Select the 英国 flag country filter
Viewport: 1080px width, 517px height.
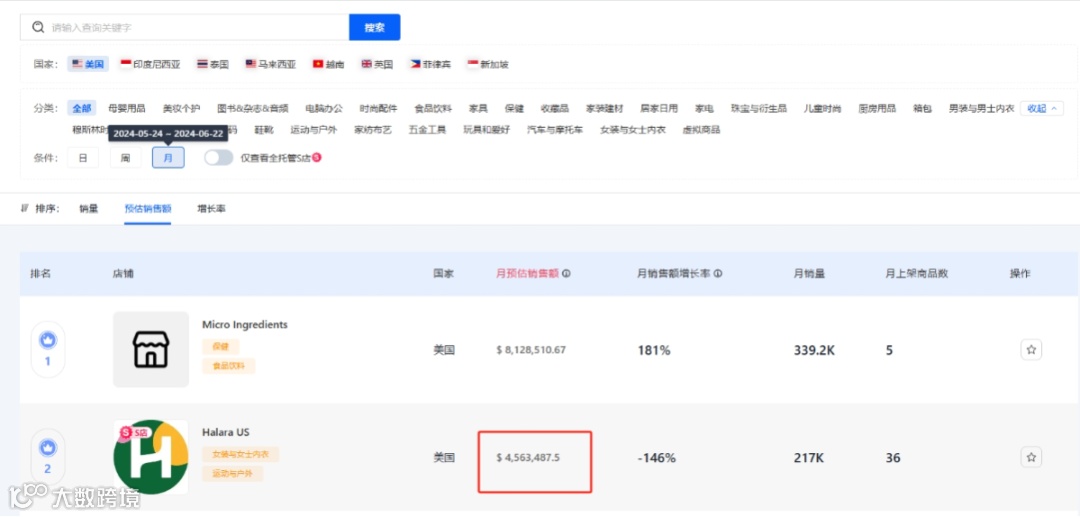pyautogui.click(x=377, y=64)
